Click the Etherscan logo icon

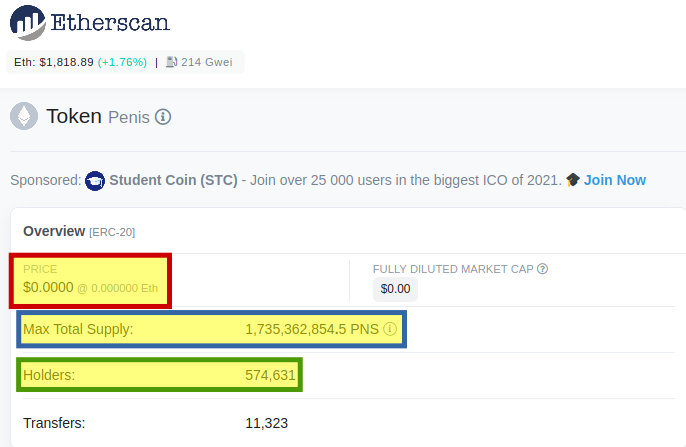[28, 22]
